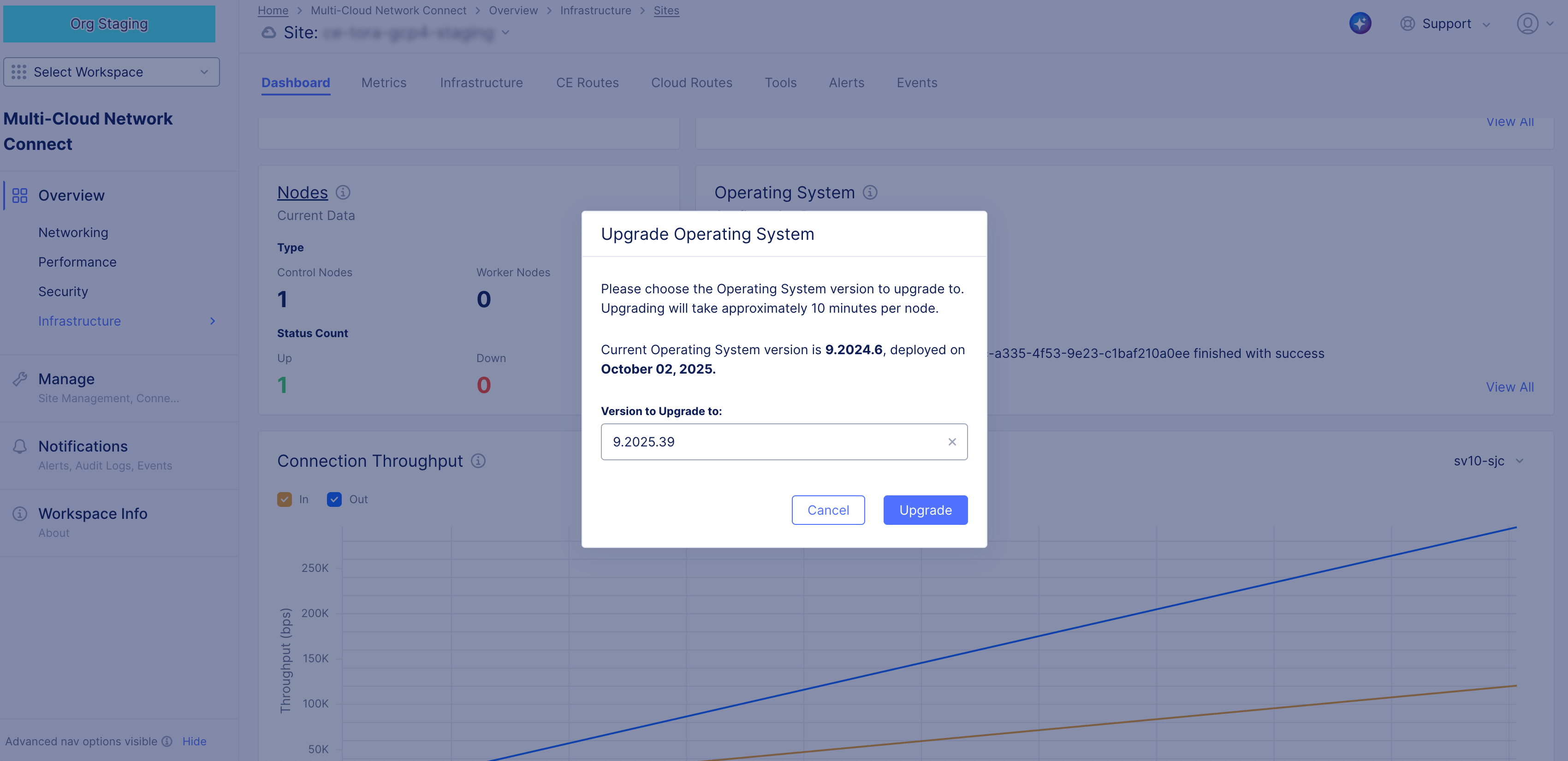Click the Overview grid icon in sidebar
The width and height of the screenshot is (1568, 761).
[x=19, y=196]
